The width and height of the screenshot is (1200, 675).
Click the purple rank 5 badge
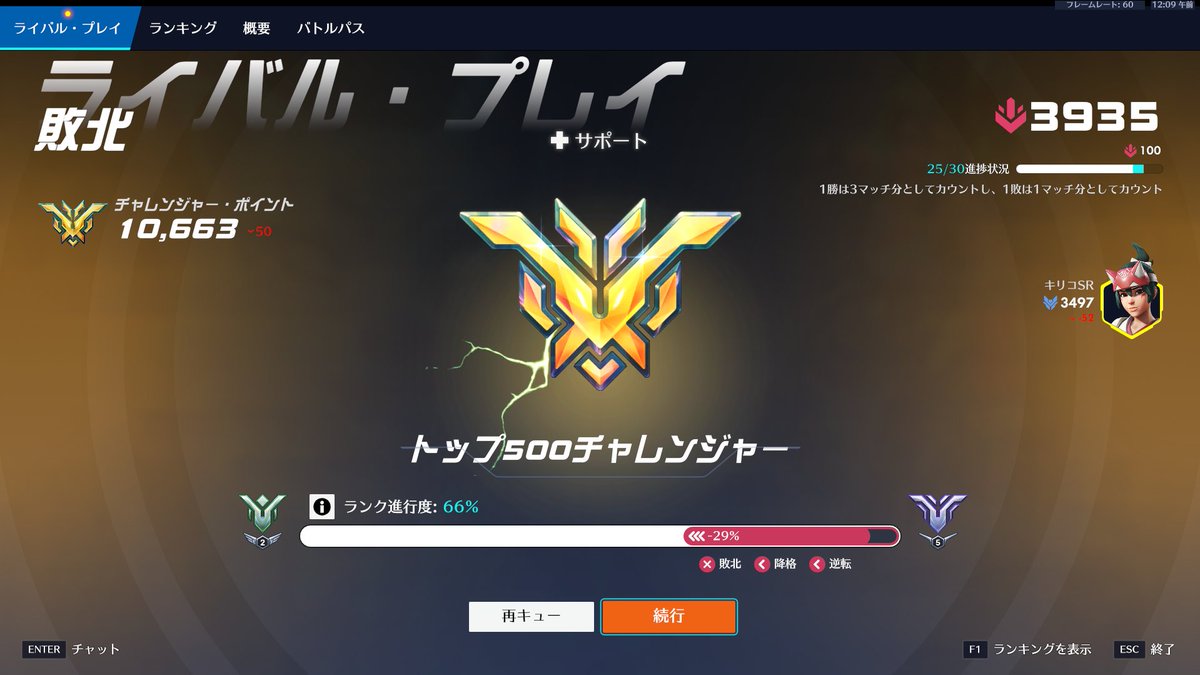[x=938, y=520]
